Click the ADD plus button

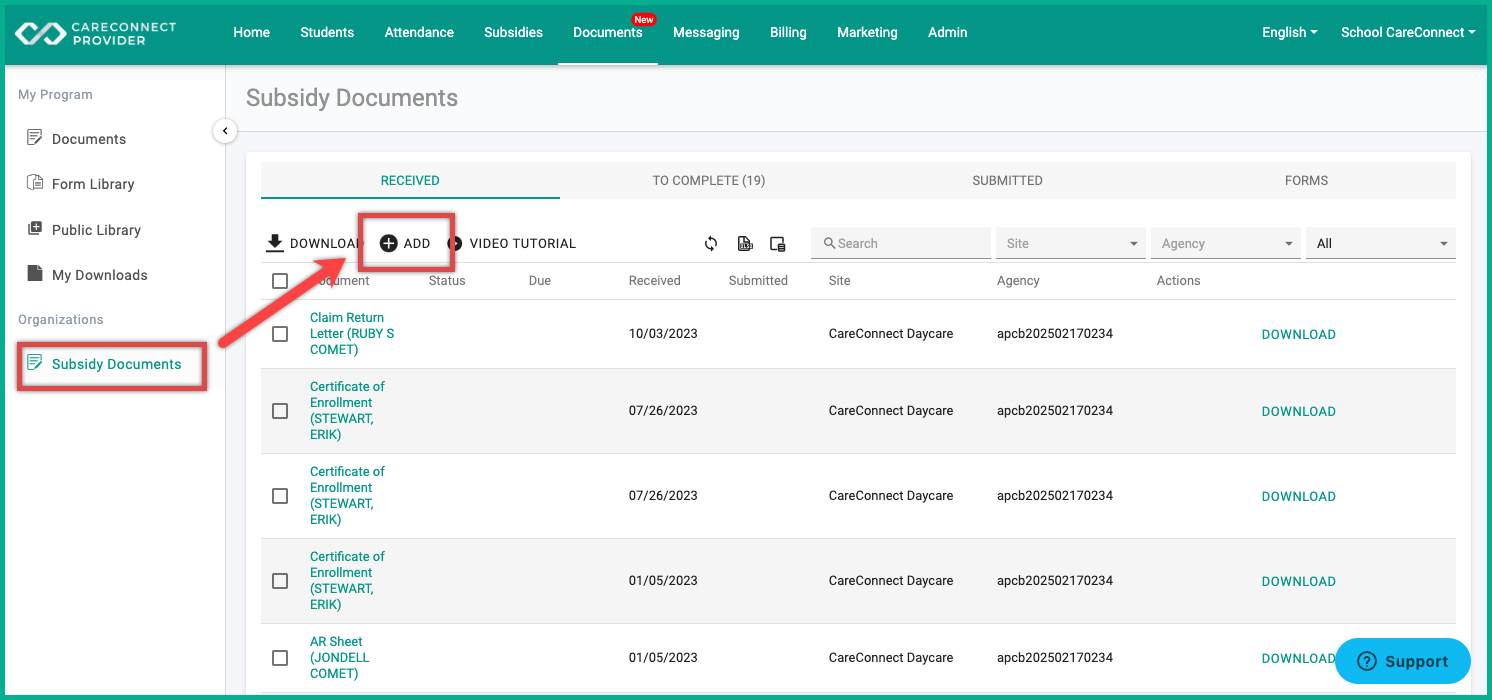pyautogui.click(x=405, y=243)
